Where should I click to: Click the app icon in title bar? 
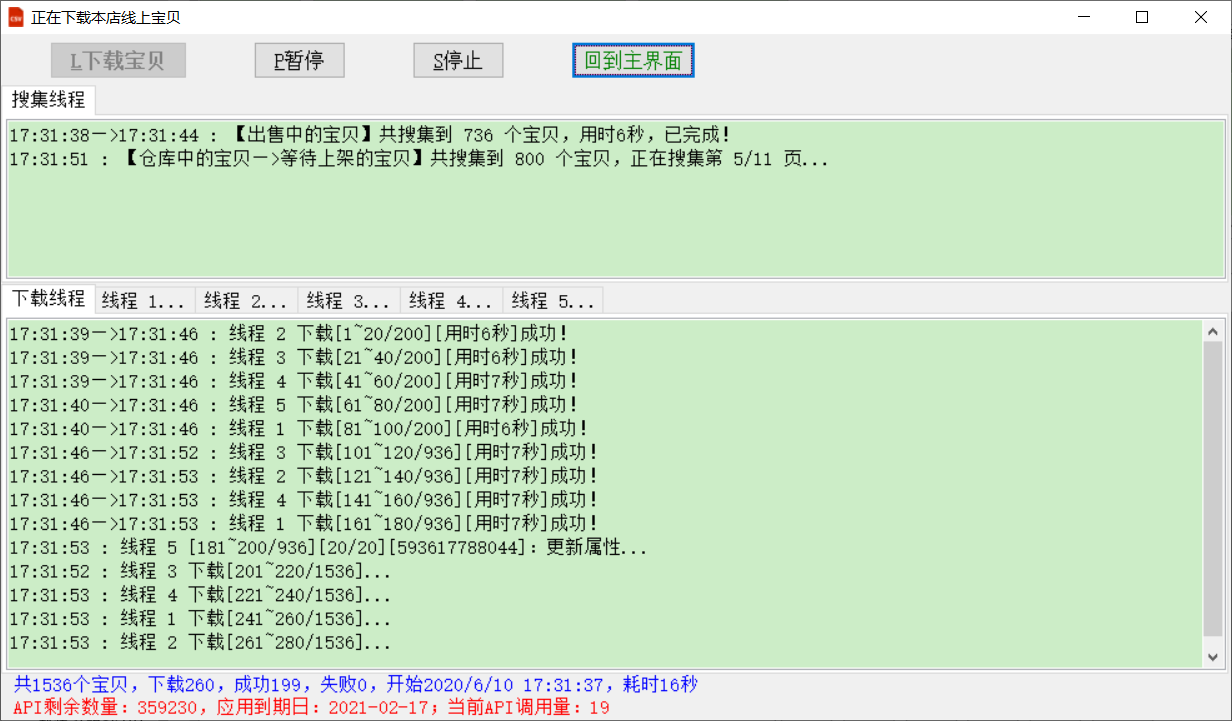pyautogui.click(x=16, y=17)
